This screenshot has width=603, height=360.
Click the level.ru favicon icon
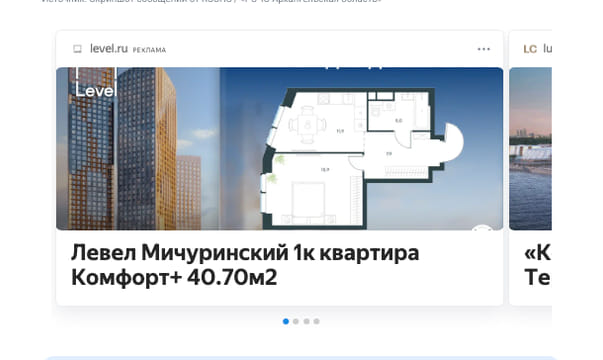tap(77, 49)
